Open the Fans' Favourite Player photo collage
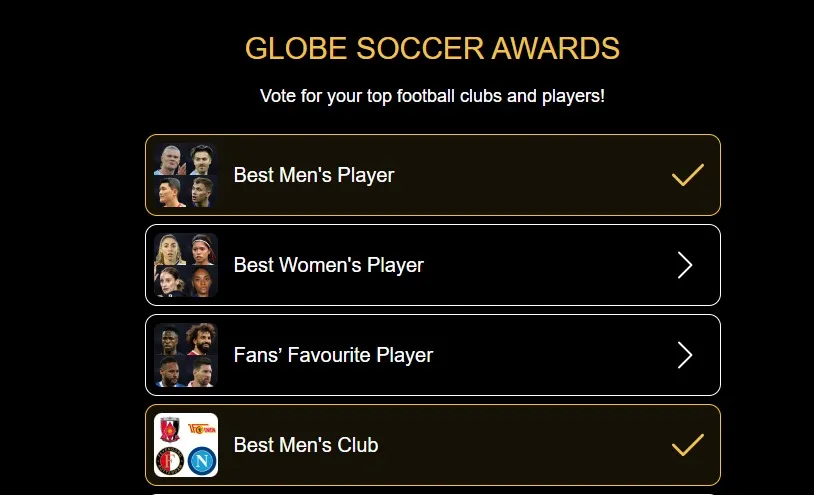The height and width of the screenshot is (495, 814). pos(186,355)
